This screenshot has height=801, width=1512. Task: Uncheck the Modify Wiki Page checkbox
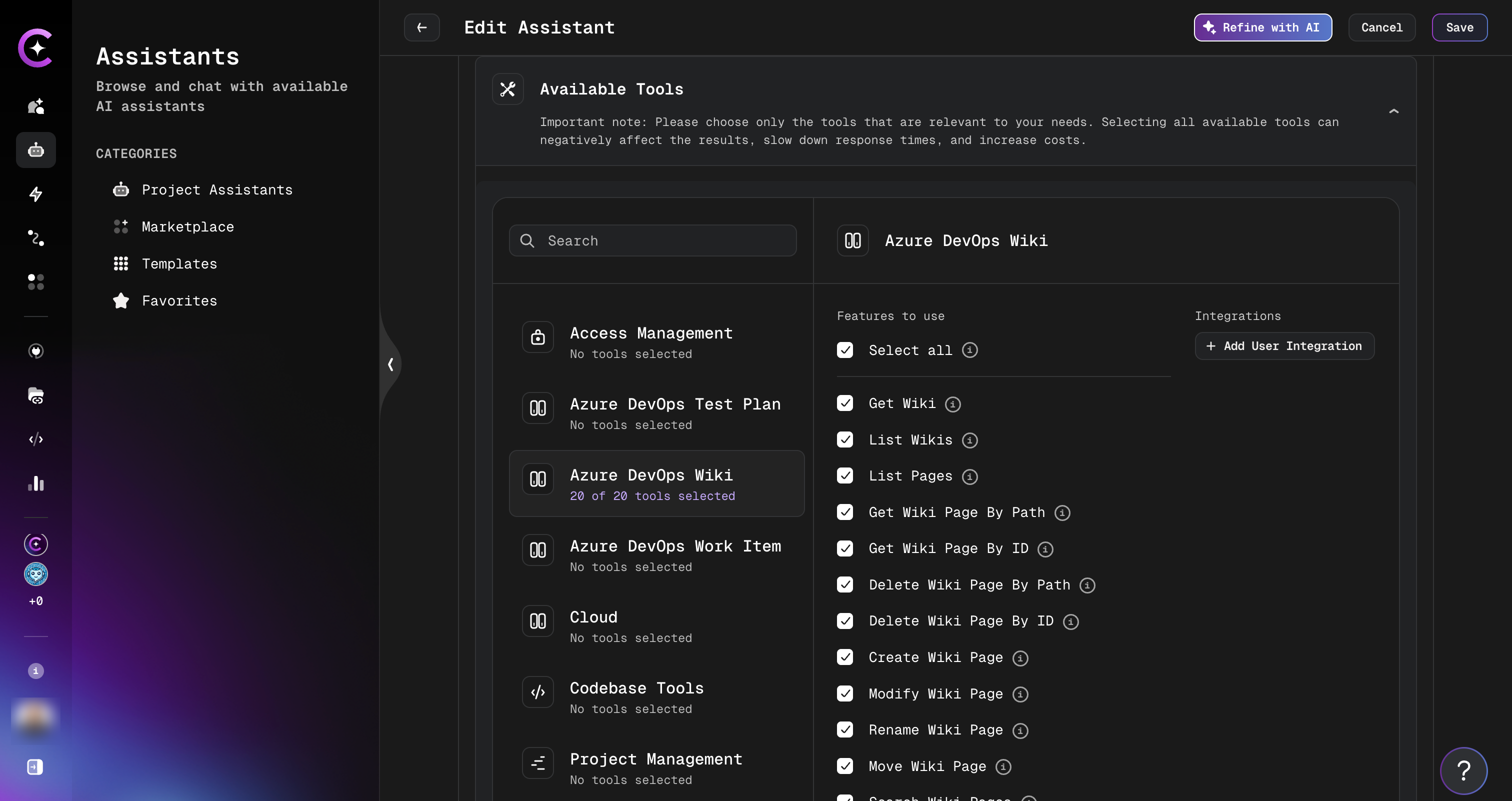(845, 693)
